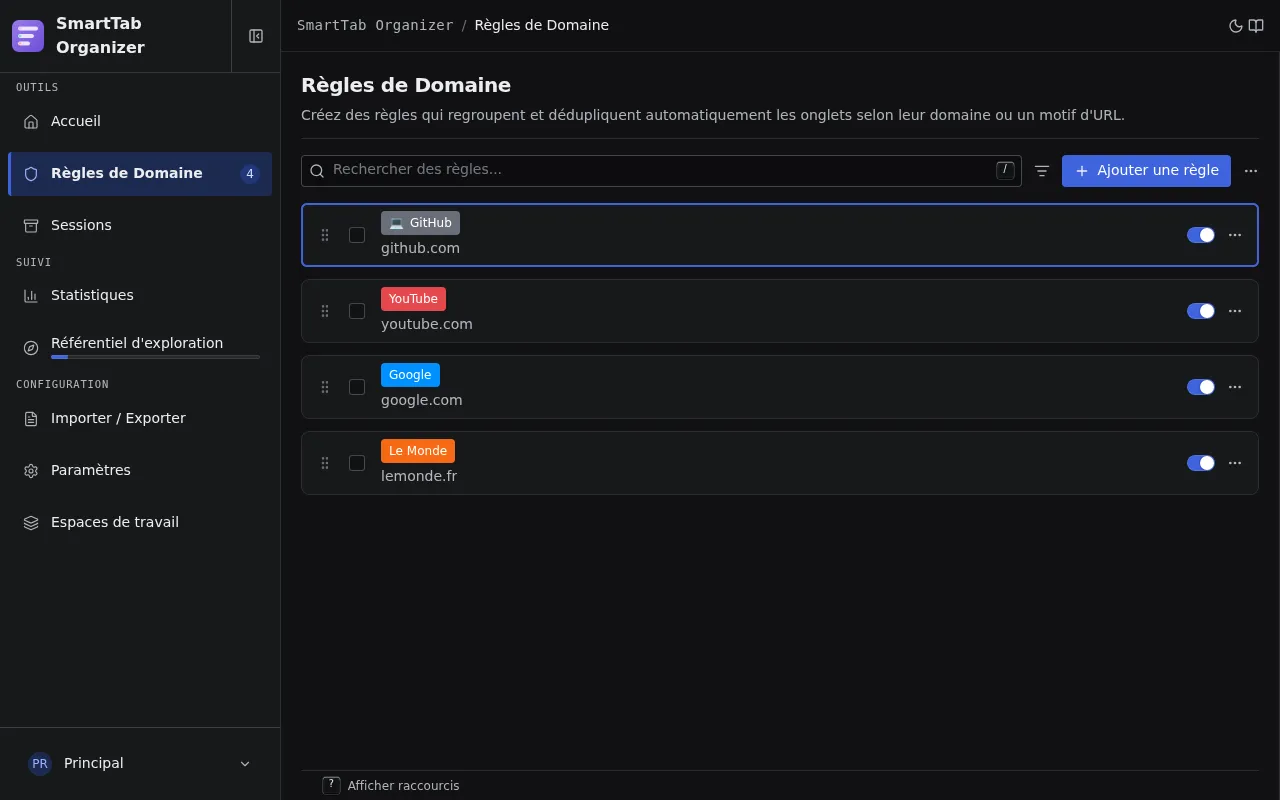Click the YouTube red color tag

tap(413, 299)
